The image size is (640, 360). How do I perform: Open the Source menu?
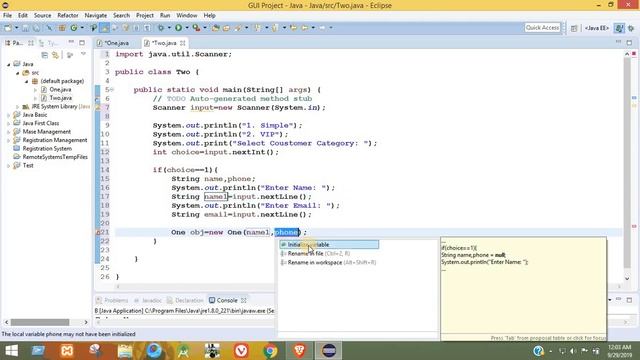pos(42,16)
